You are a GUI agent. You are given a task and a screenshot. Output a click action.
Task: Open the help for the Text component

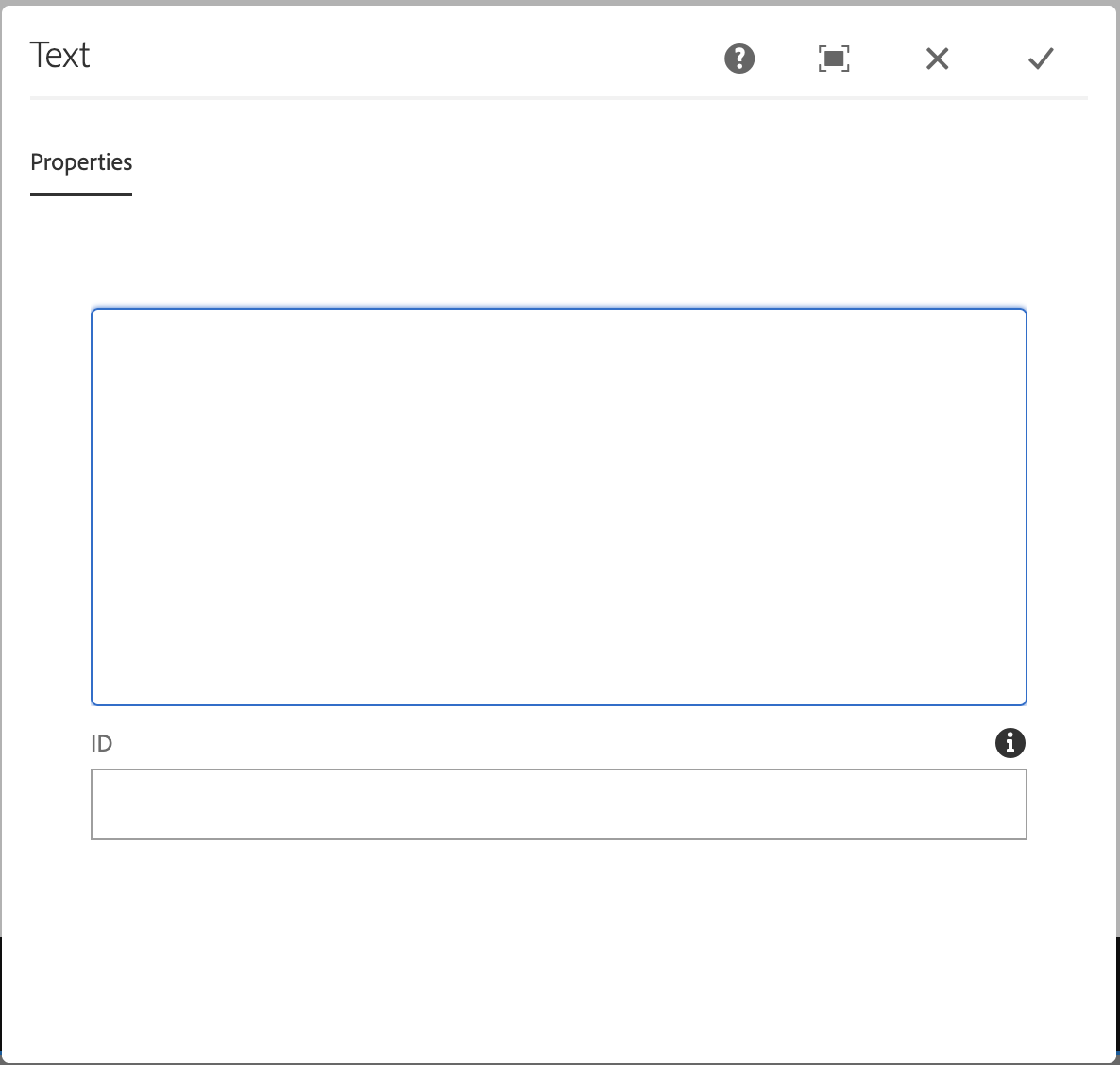click(x=739, y=59)
